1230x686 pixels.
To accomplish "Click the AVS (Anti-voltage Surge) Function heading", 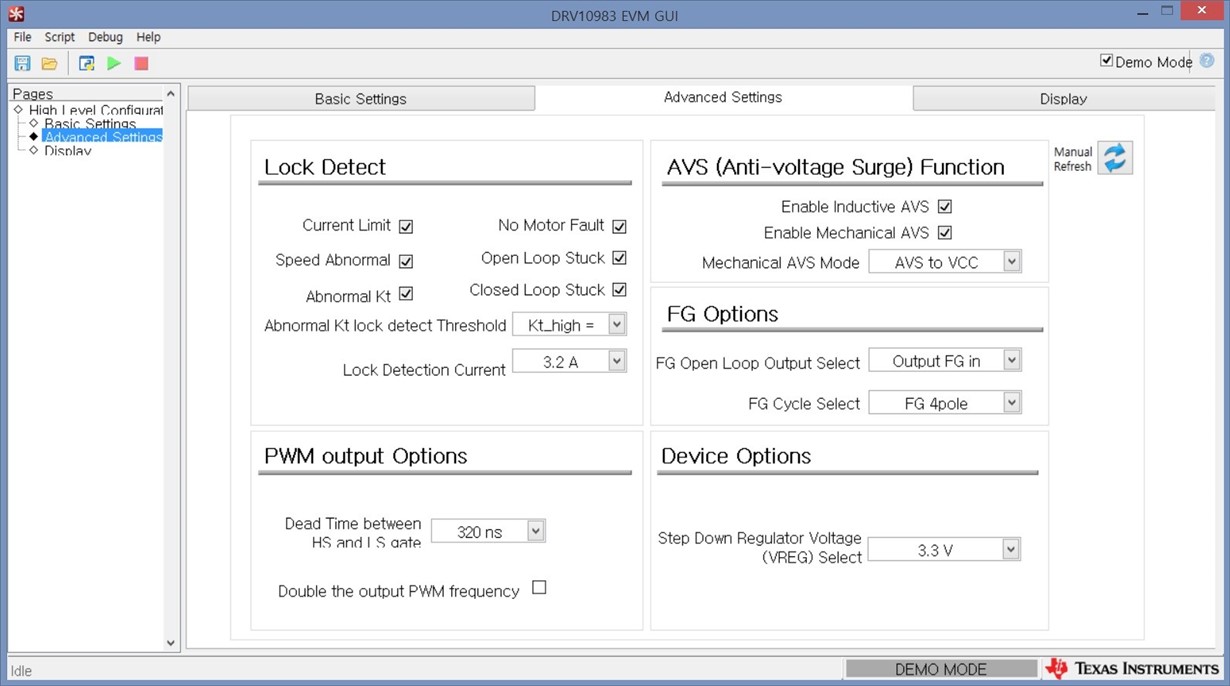I will [x=836, y=167].
